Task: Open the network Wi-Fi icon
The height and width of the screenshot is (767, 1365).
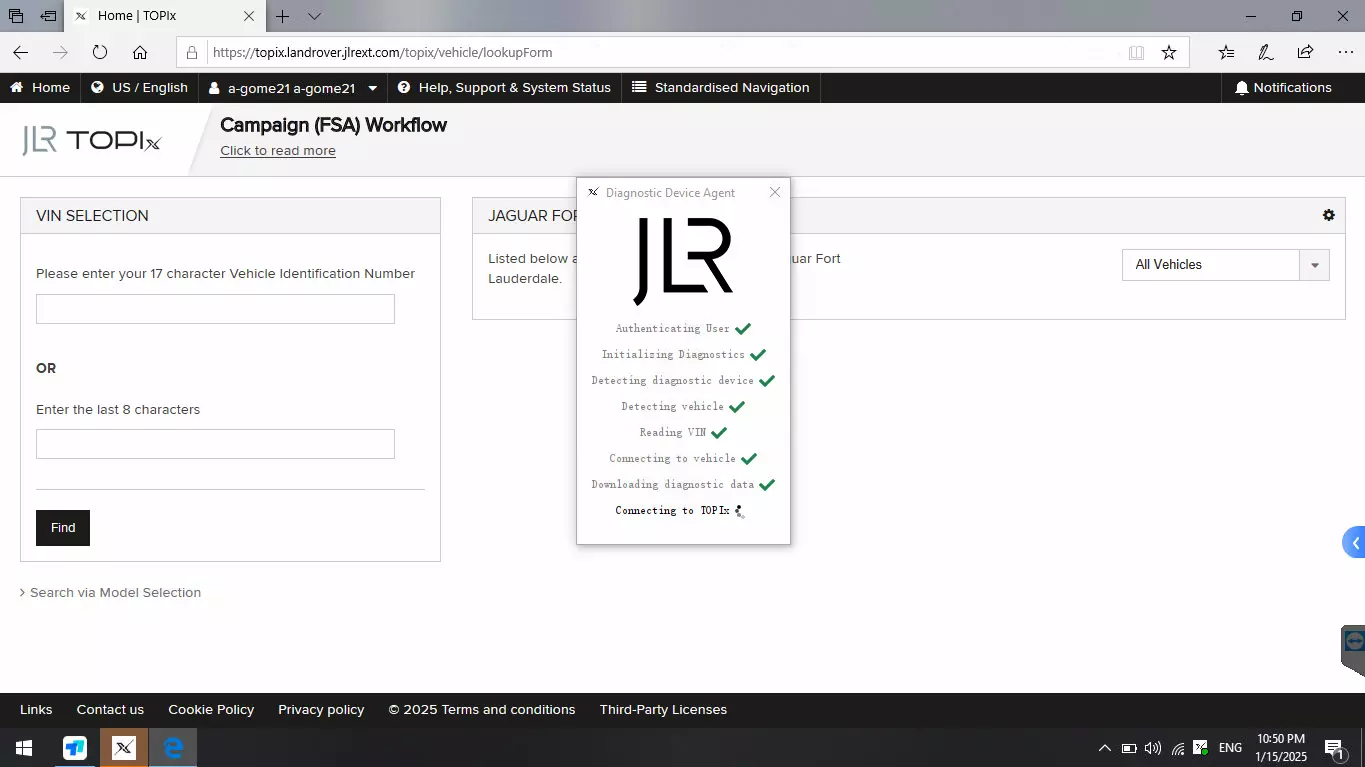Action: pyautogui.click(x=1178, y=748)
